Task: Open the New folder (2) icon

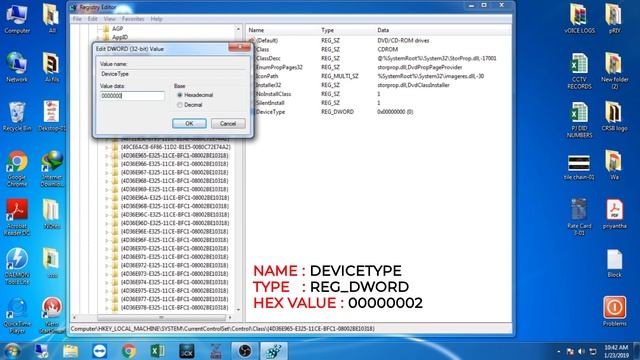Action: 614,70
